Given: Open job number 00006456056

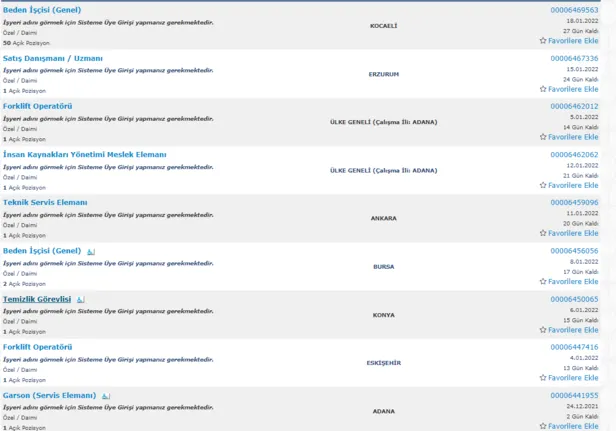Looking at the screenshot, I should 574,251.
